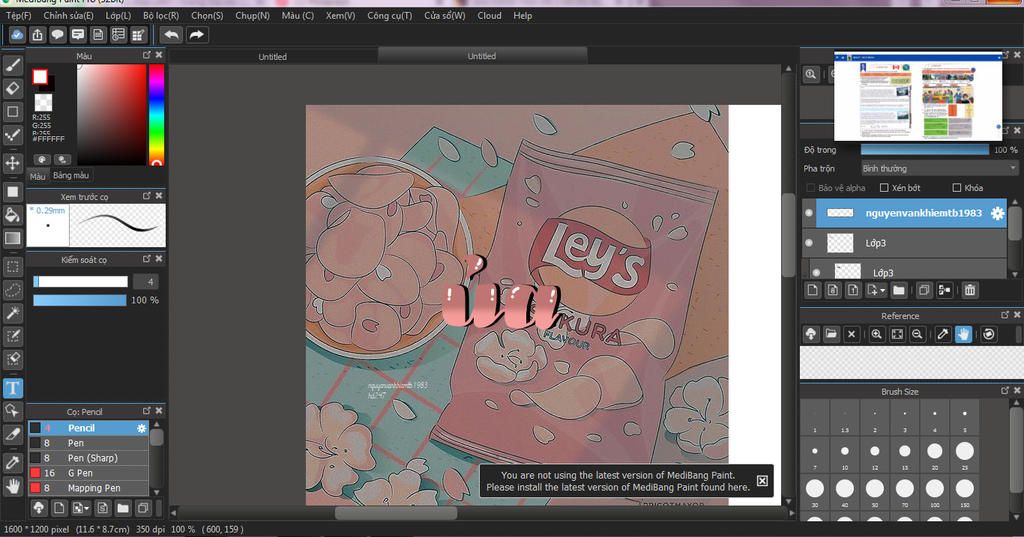Viewport: 1024px width, 537px height.
Task: Open the Lớp(L) menu
Action: pyautogui.click(x=118, y=15)
